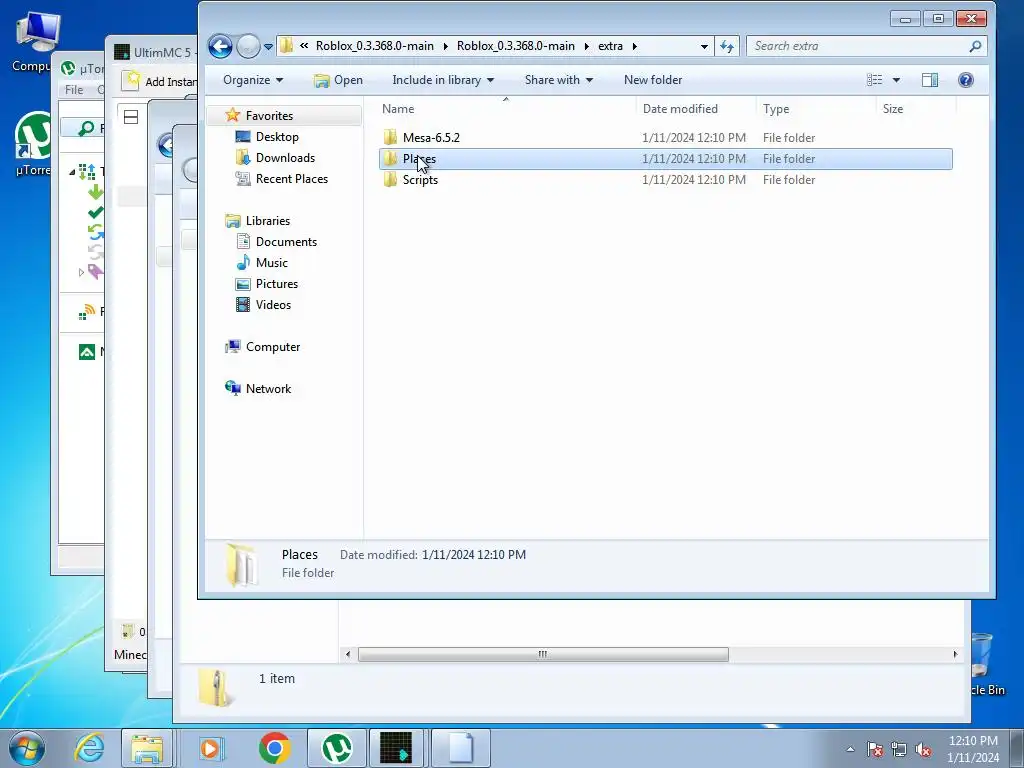Screen dimensions: 1024x768
Task: Click the greyed Forward arrow button
Action: [x=248, y=46]
